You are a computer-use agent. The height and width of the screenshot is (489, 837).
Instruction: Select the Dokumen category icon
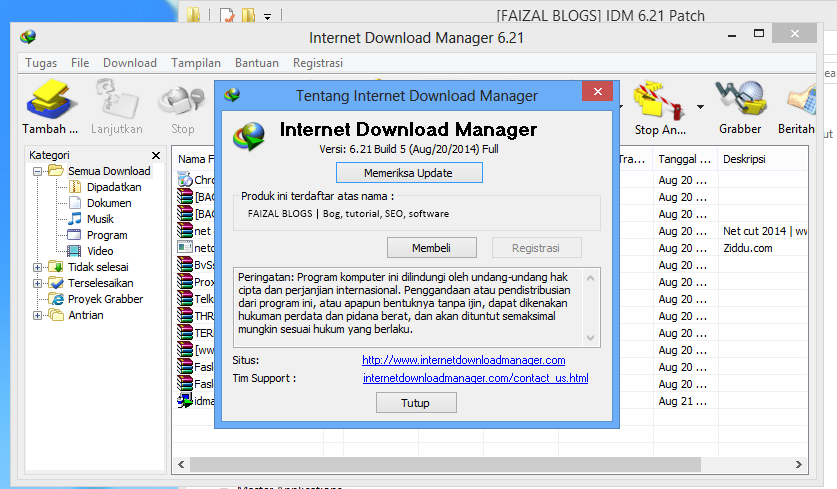point(75,203)
